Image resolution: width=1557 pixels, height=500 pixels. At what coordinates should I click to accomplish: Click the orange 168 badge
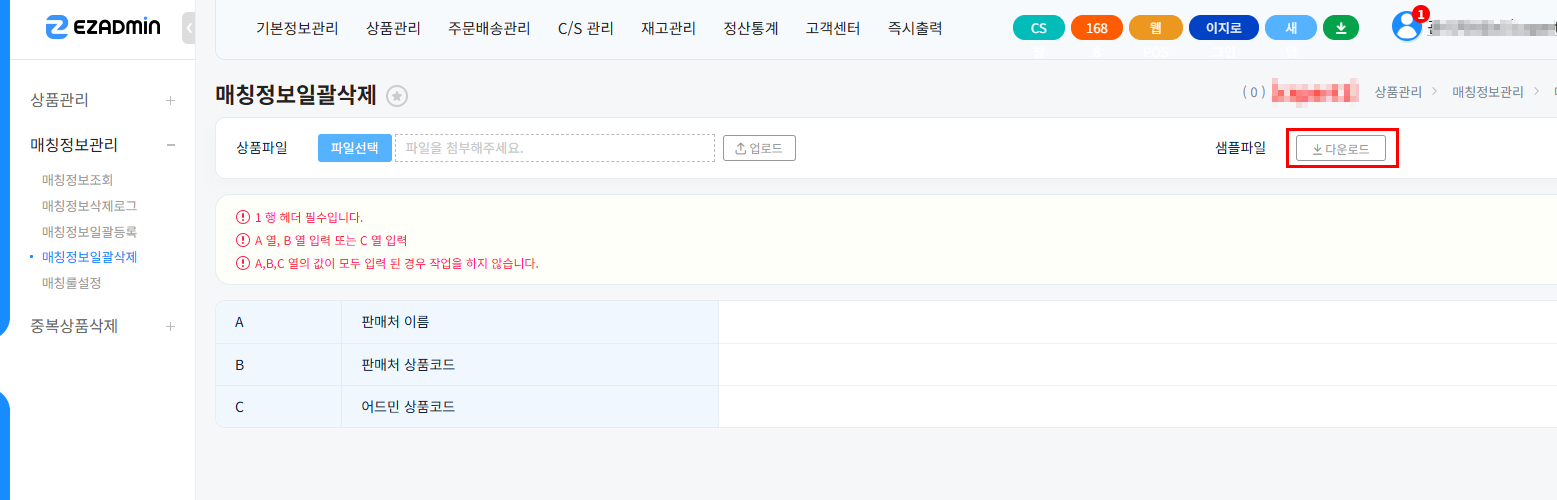point(1097,28)
